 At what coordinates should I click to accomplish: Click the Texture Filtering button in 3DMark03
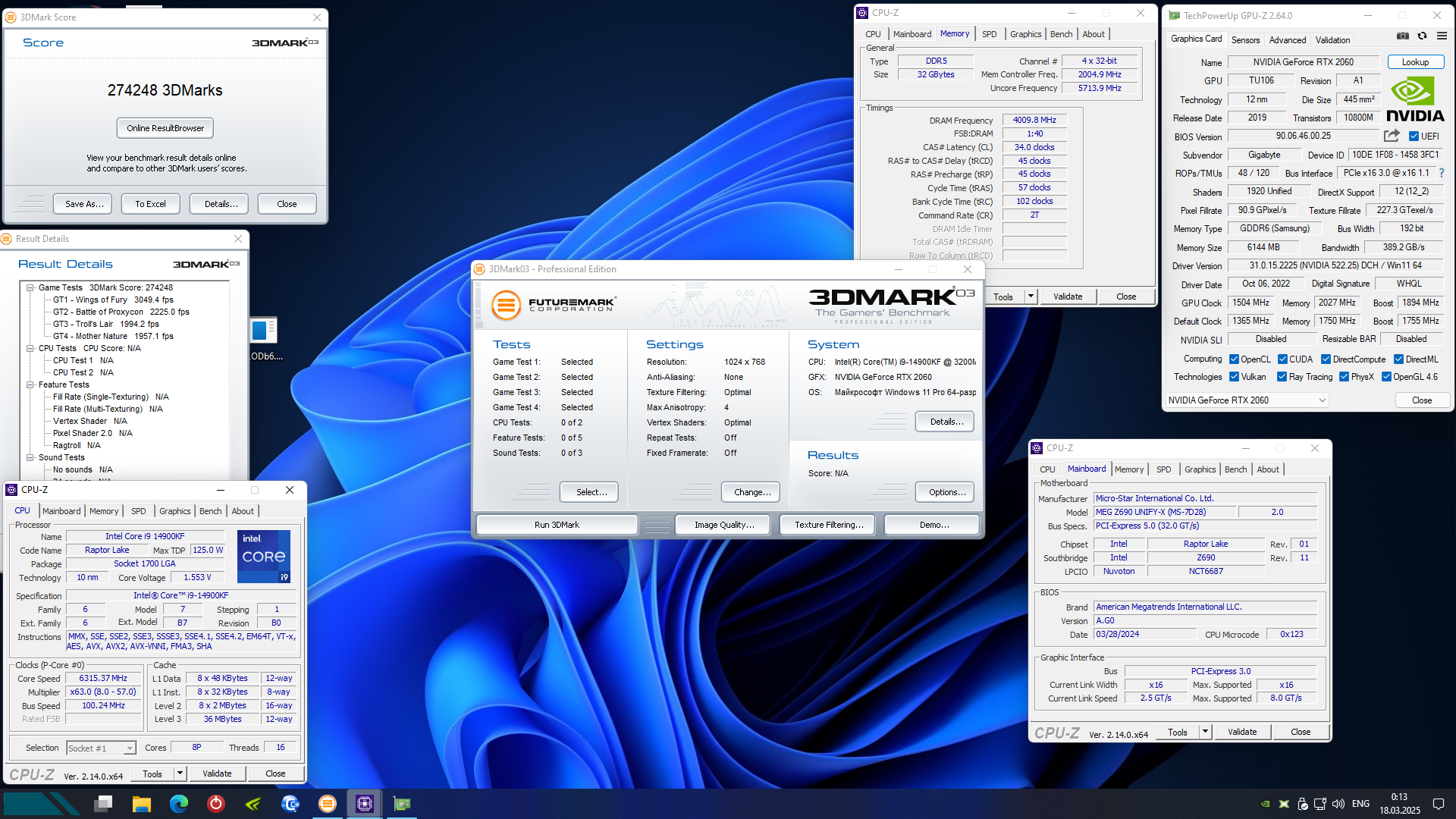pos(829,525)
